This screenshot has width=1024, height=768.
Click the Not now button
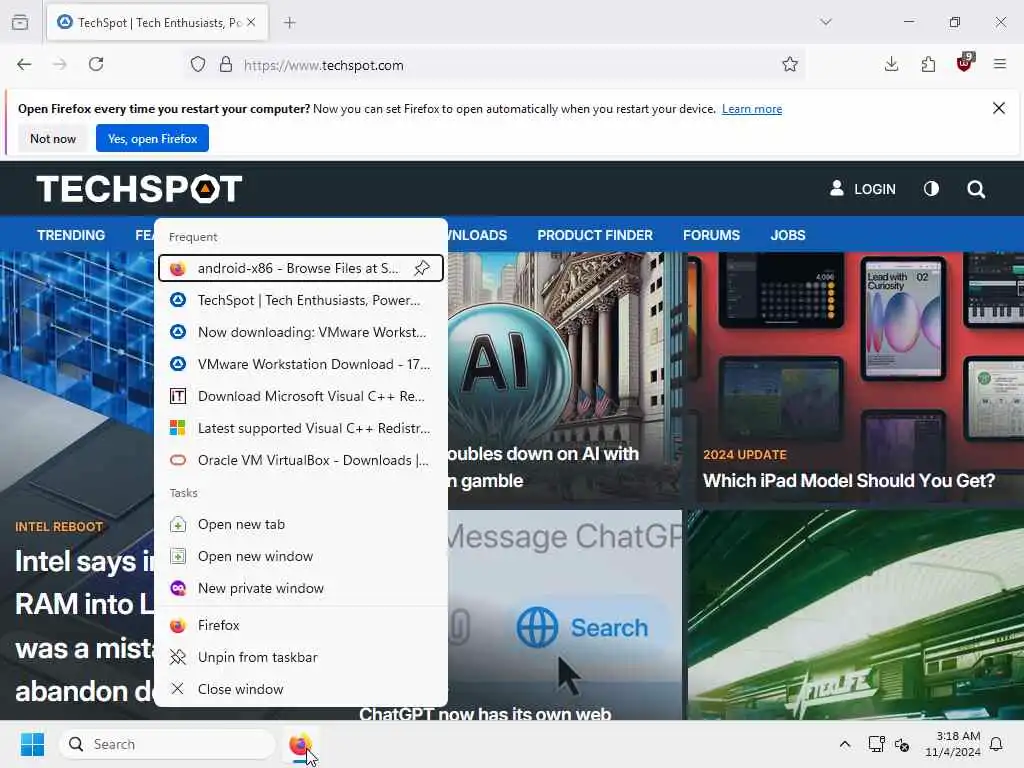(x=53, y=138)
